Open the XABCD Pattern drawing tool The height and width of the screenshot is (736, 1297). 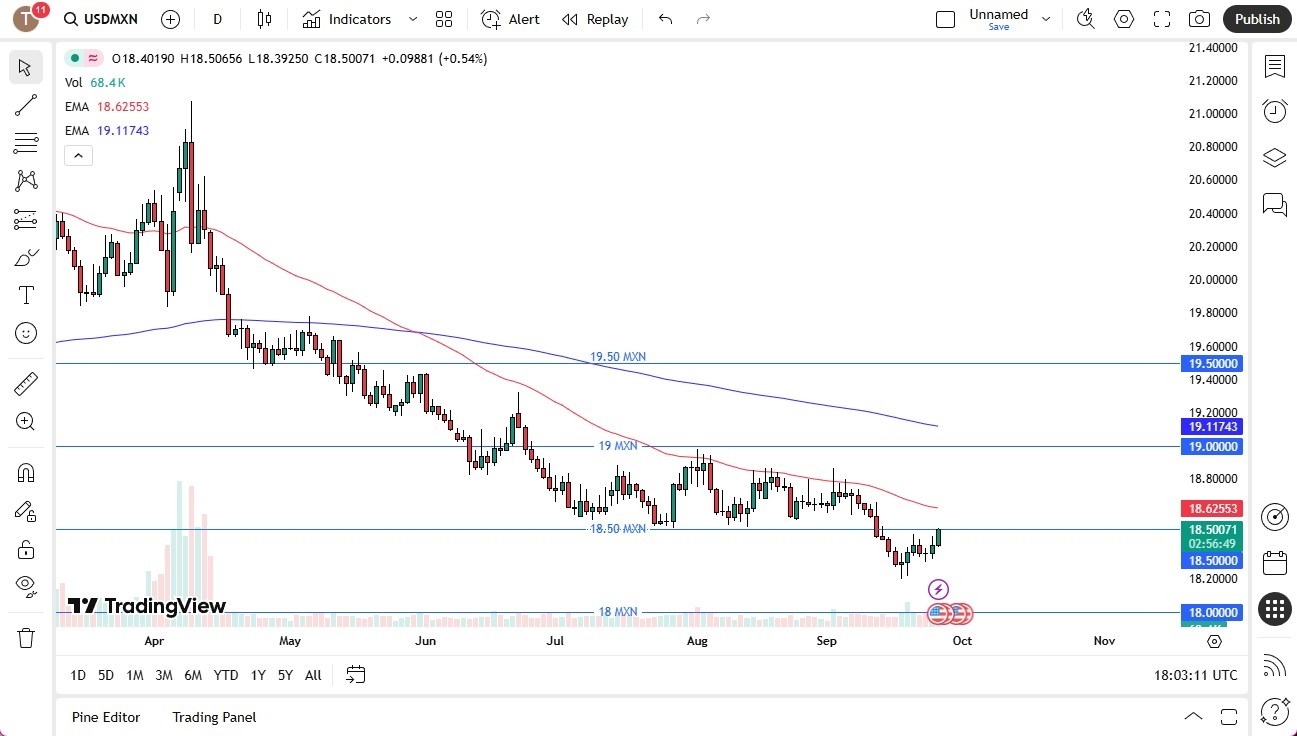click(26, 181)
